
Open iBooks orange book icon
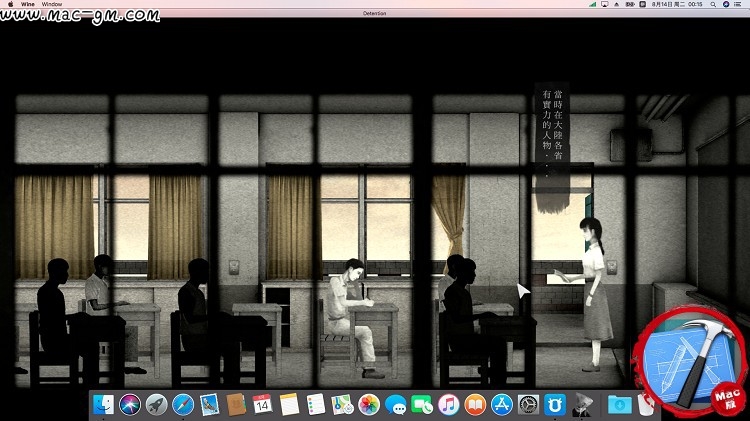475,405
